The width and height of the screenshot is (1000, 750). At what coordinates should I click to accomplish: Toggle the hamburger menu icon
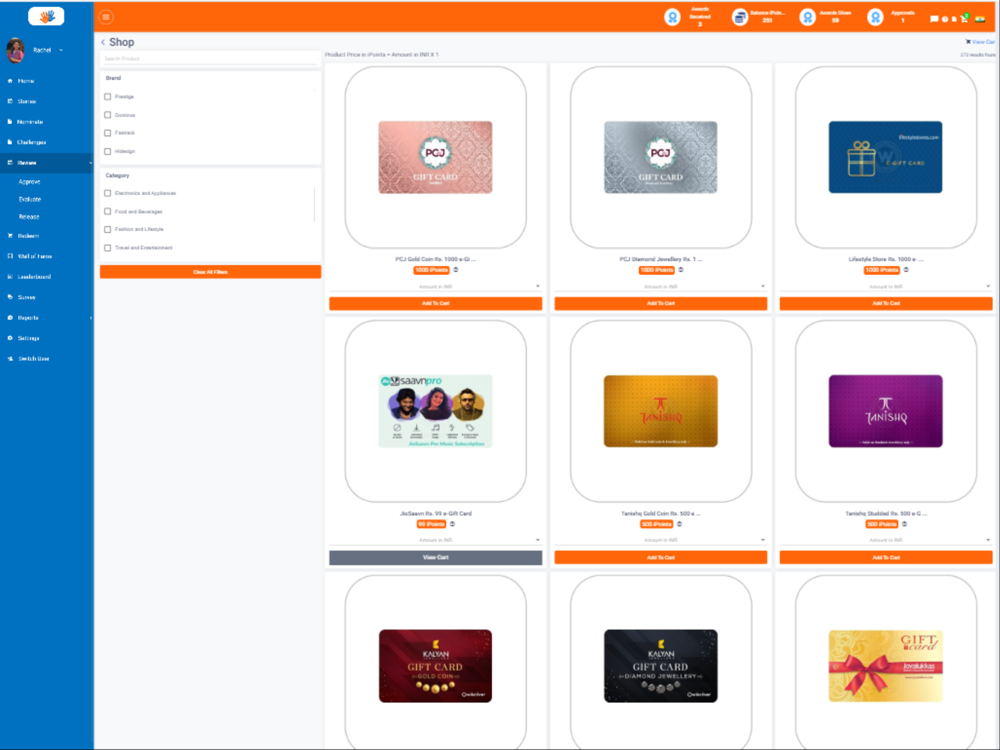(x=106, y=17)
